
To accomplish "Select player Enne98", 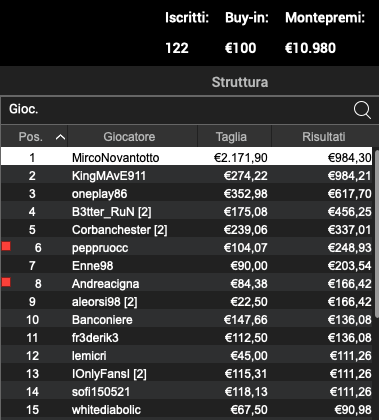I will click(187, 265).
